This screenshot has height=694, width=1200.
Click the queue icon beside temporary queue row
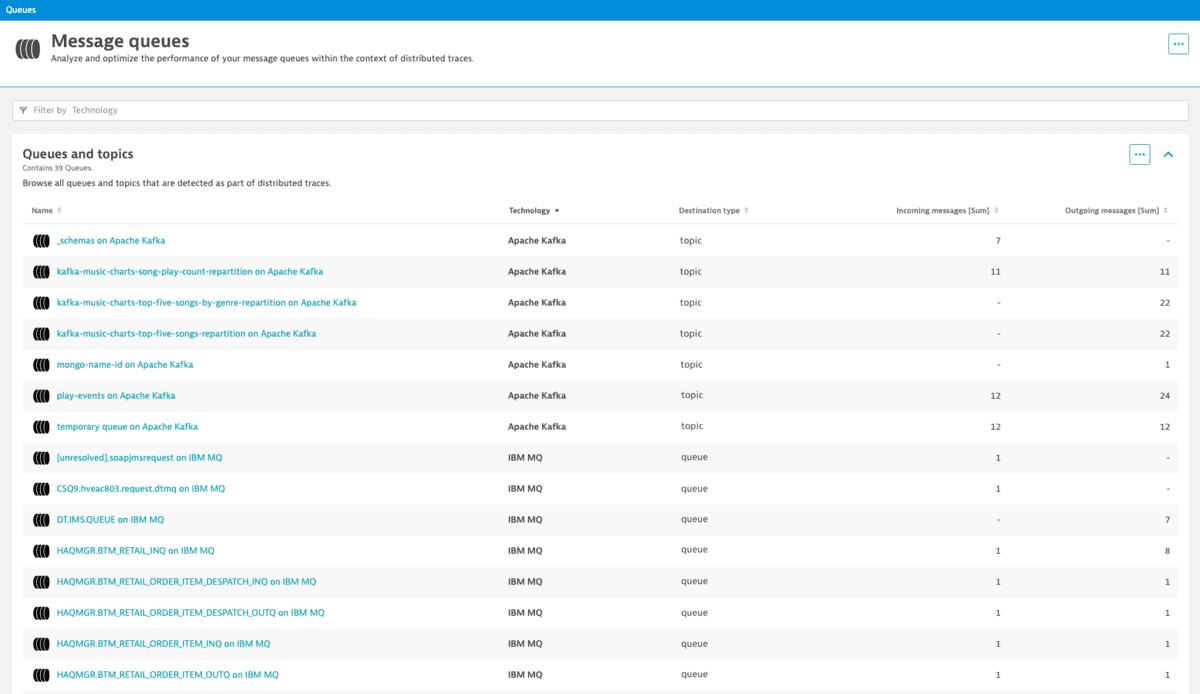coord(40,426)
